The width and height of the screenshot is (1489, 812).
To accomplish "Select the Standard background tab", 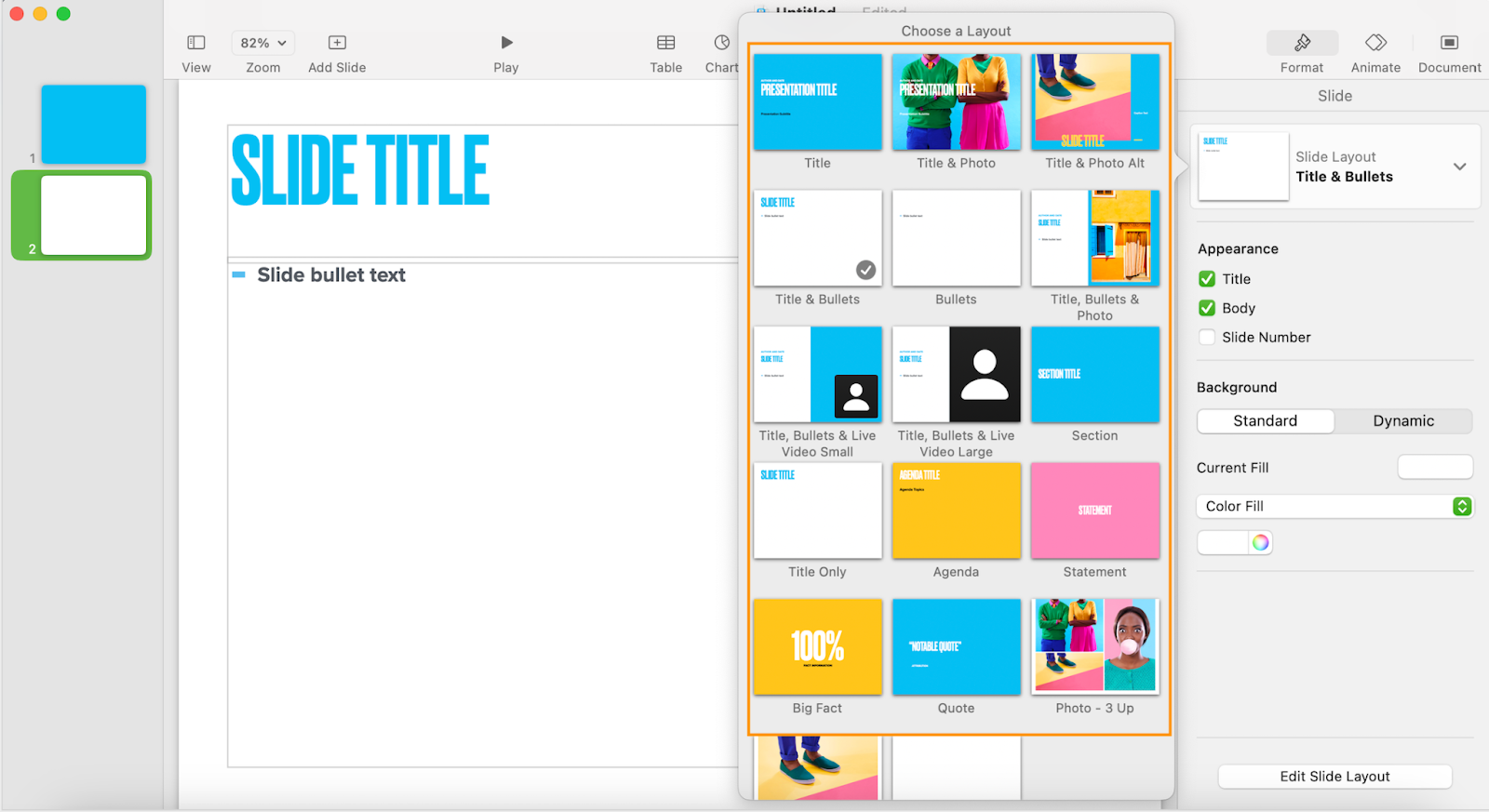I will click(x=1265, y=421).
